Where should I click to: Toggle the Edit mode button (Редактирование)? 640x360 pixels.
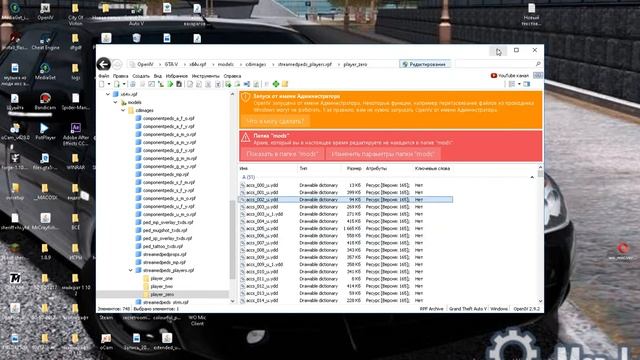coord(424,64)
